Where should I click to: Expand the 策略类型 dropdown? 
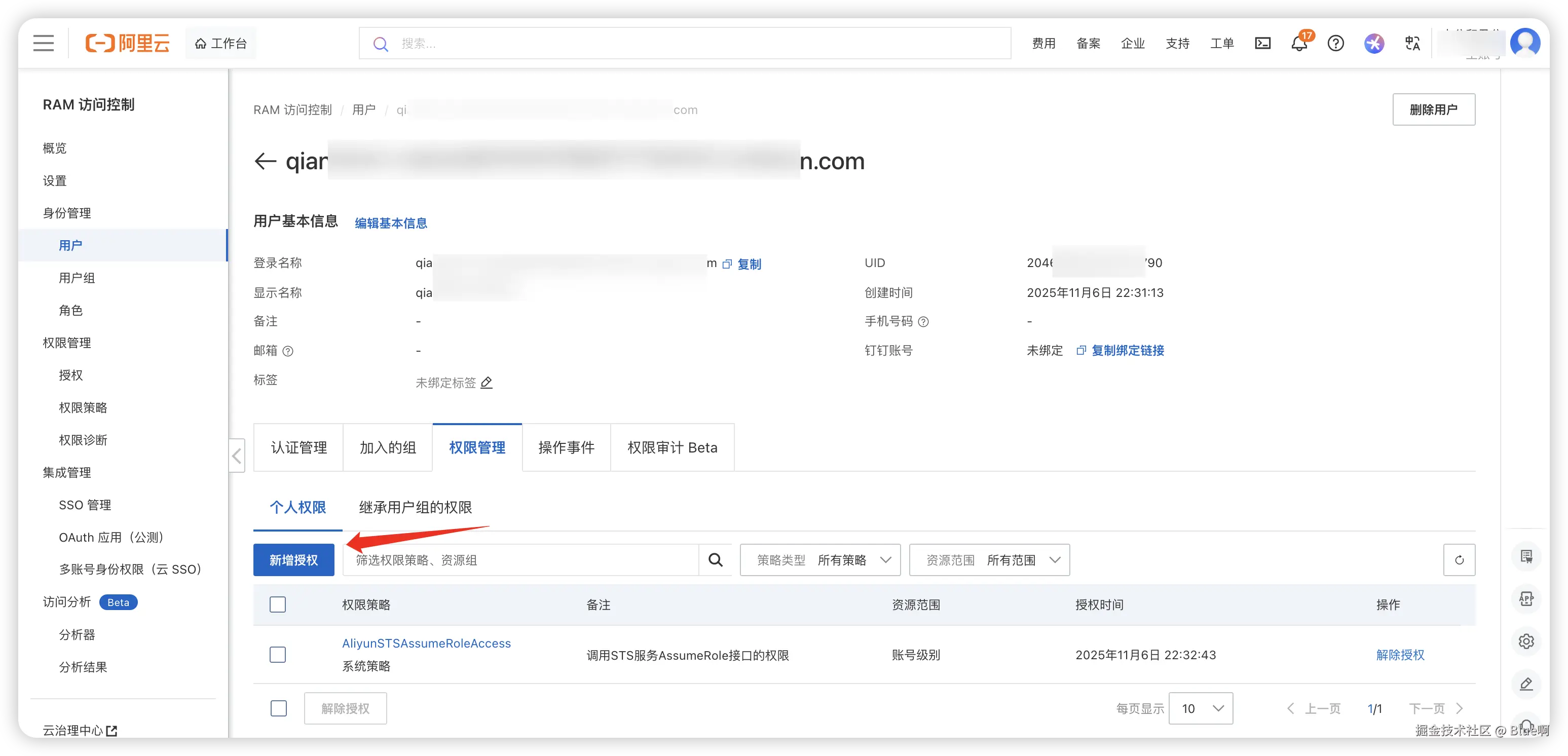pyautogui.click(x=820, y=560)
